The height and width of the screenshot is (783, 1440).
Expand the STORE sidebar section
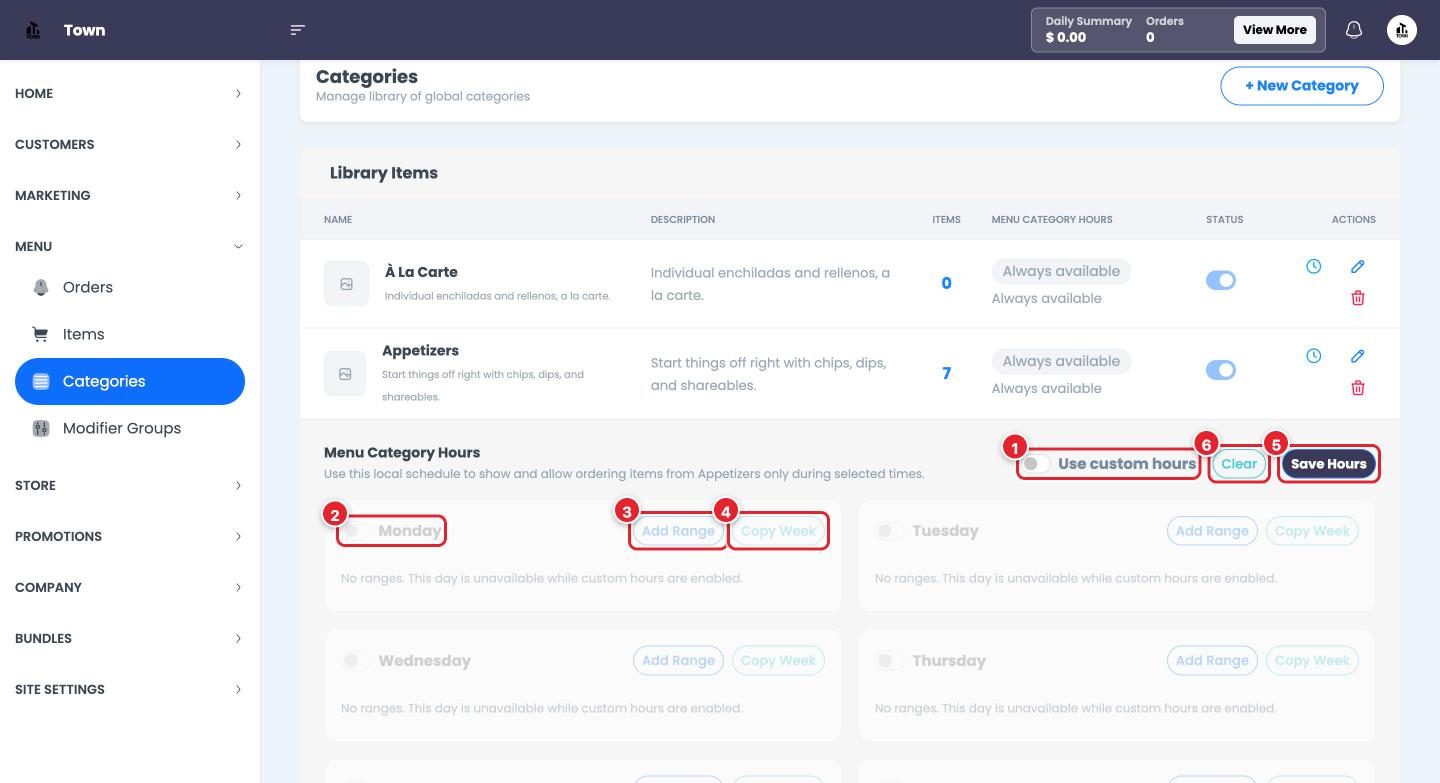[130, 485]
